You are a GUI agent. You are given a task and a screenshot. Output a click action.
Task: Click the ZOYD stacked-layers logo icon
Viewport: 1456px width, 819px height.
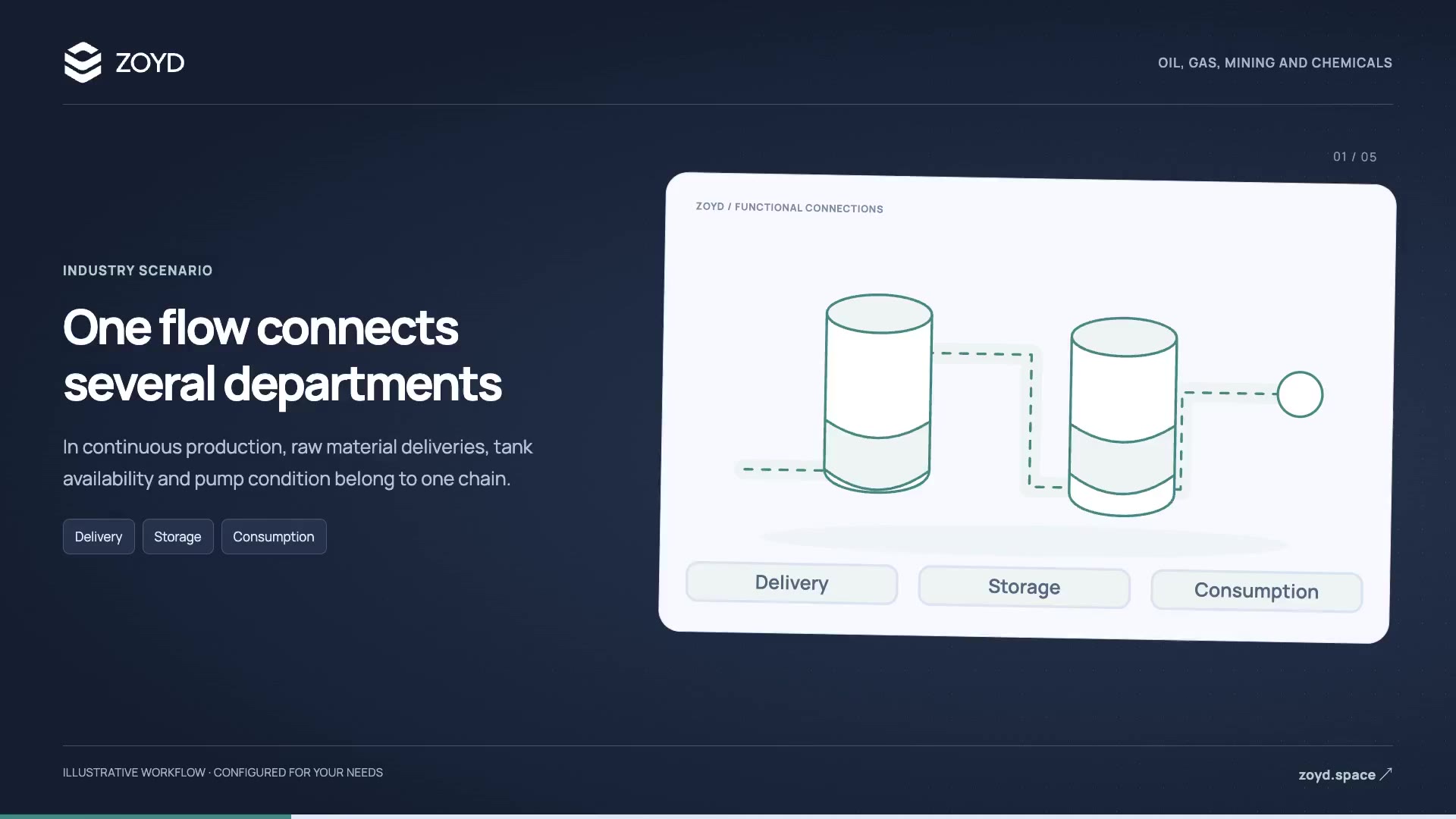click(x=83, y=62)
